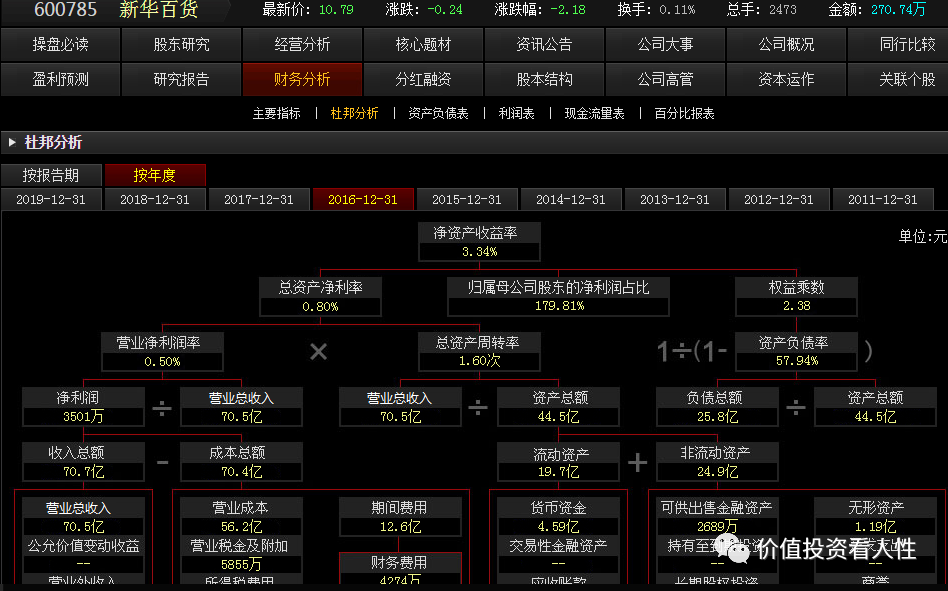Open the 股本结构 tab

(544, 79)
